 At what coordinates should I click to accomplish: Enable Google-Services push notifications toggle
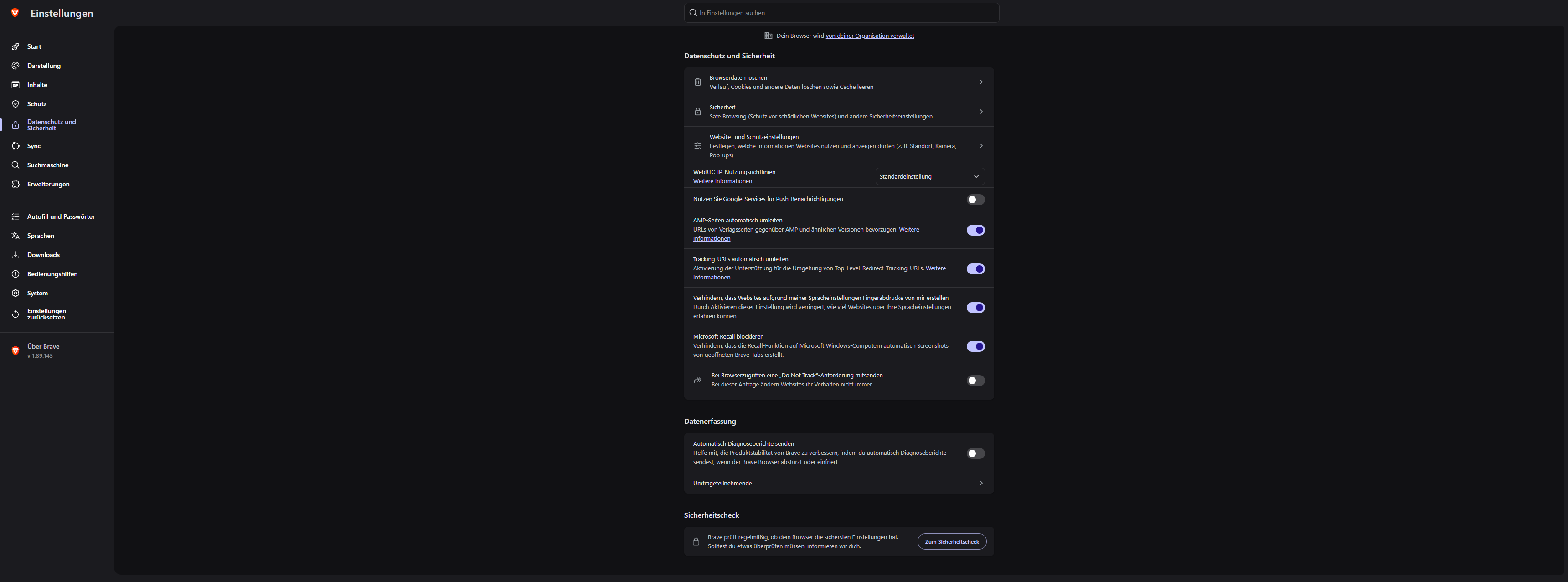975,200
